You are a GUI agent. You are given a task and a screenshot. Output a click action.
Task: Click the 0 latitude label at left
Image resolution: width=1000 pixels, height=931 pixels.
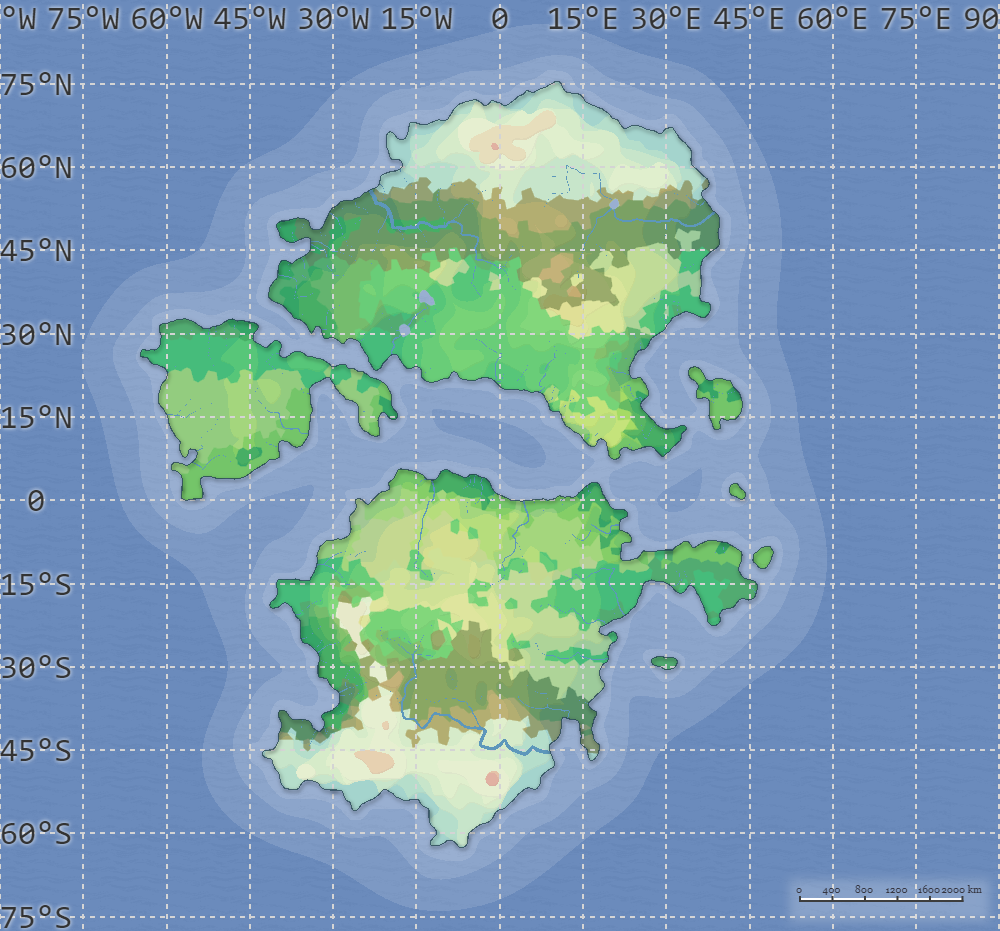tap(36, 501)
